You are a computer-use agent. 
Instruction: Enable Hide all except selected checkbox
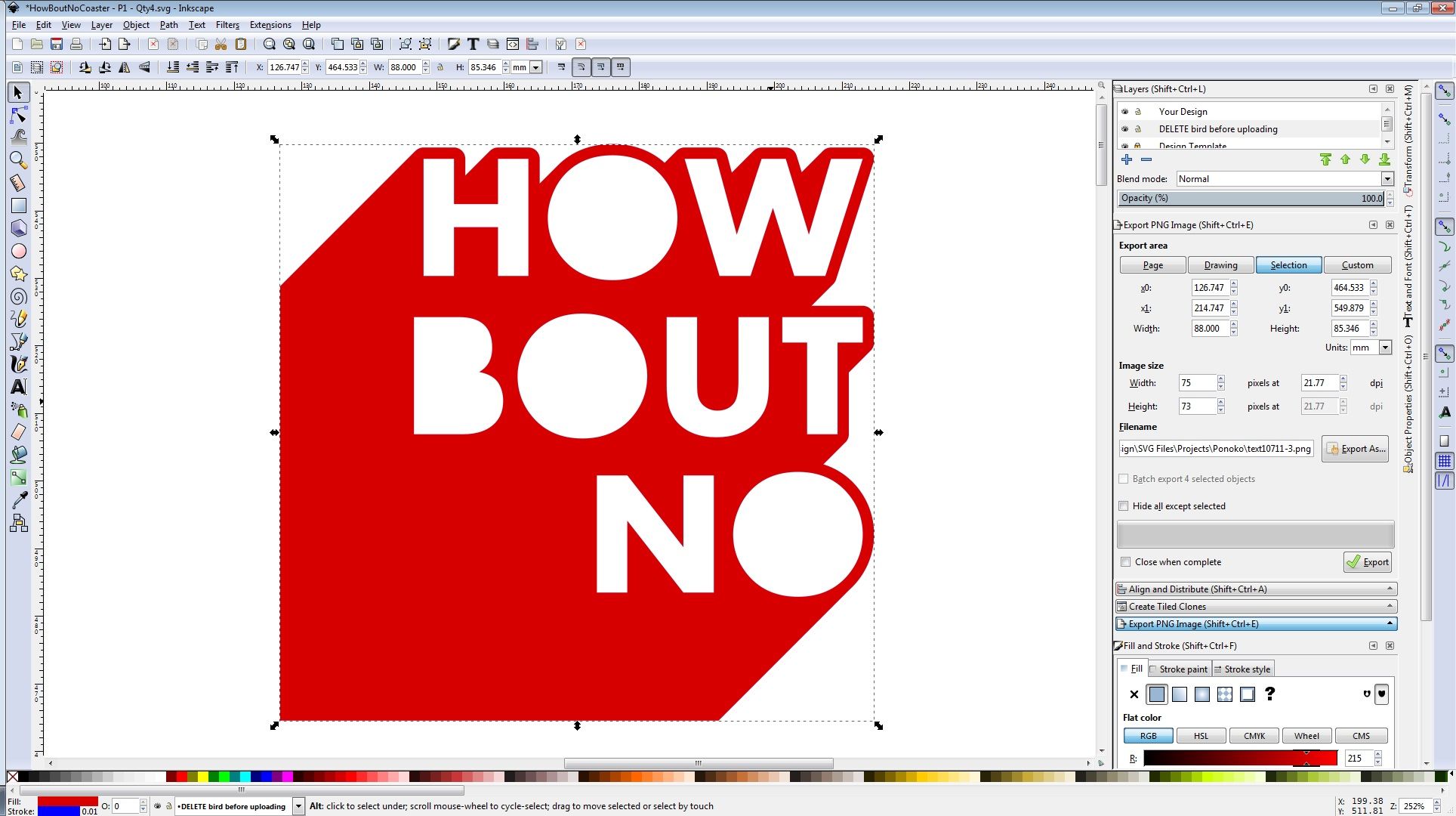(1124, 506)
